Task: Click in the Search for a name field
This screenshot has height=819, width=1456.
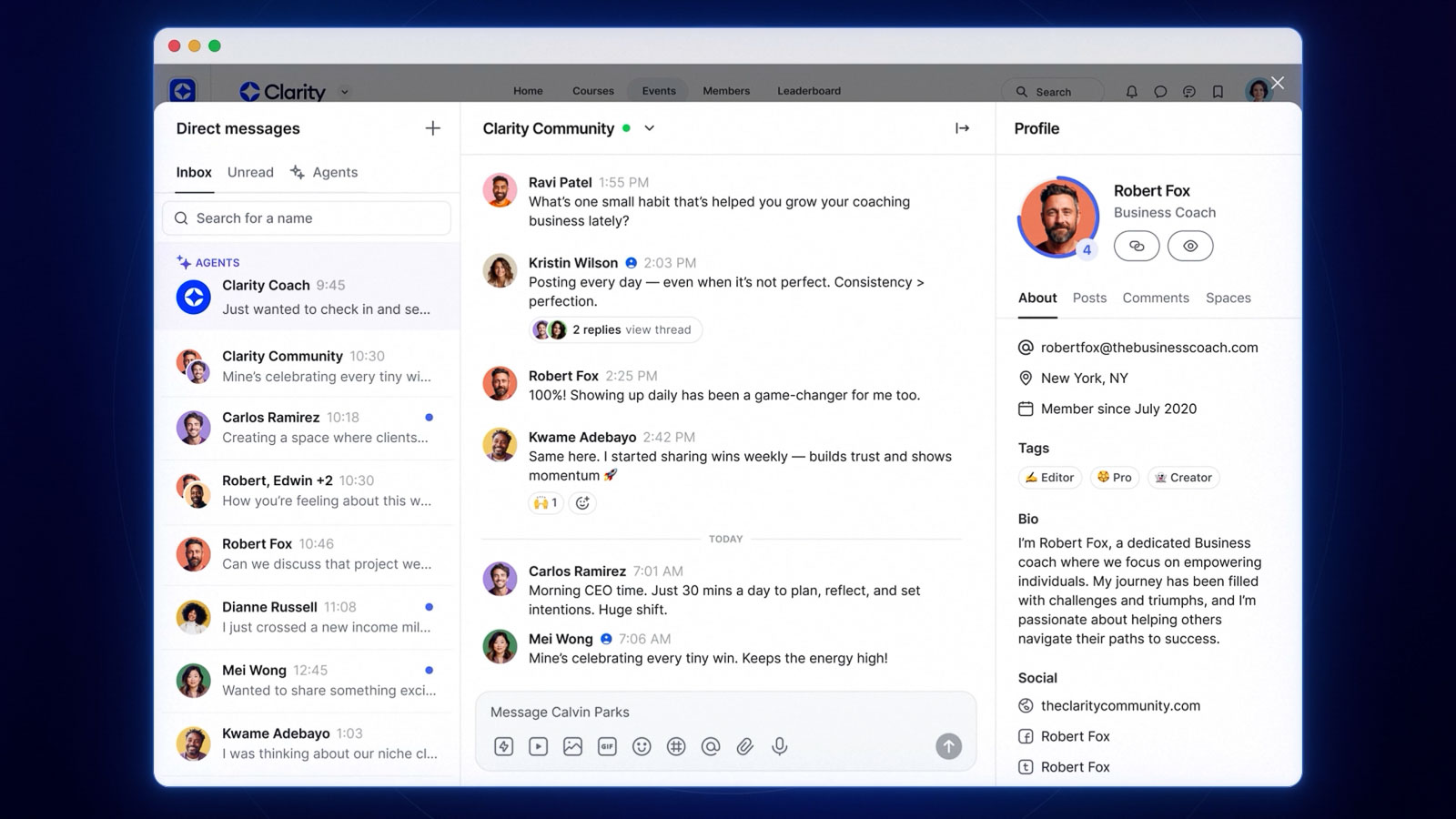Action: click(x=306, y=218)
